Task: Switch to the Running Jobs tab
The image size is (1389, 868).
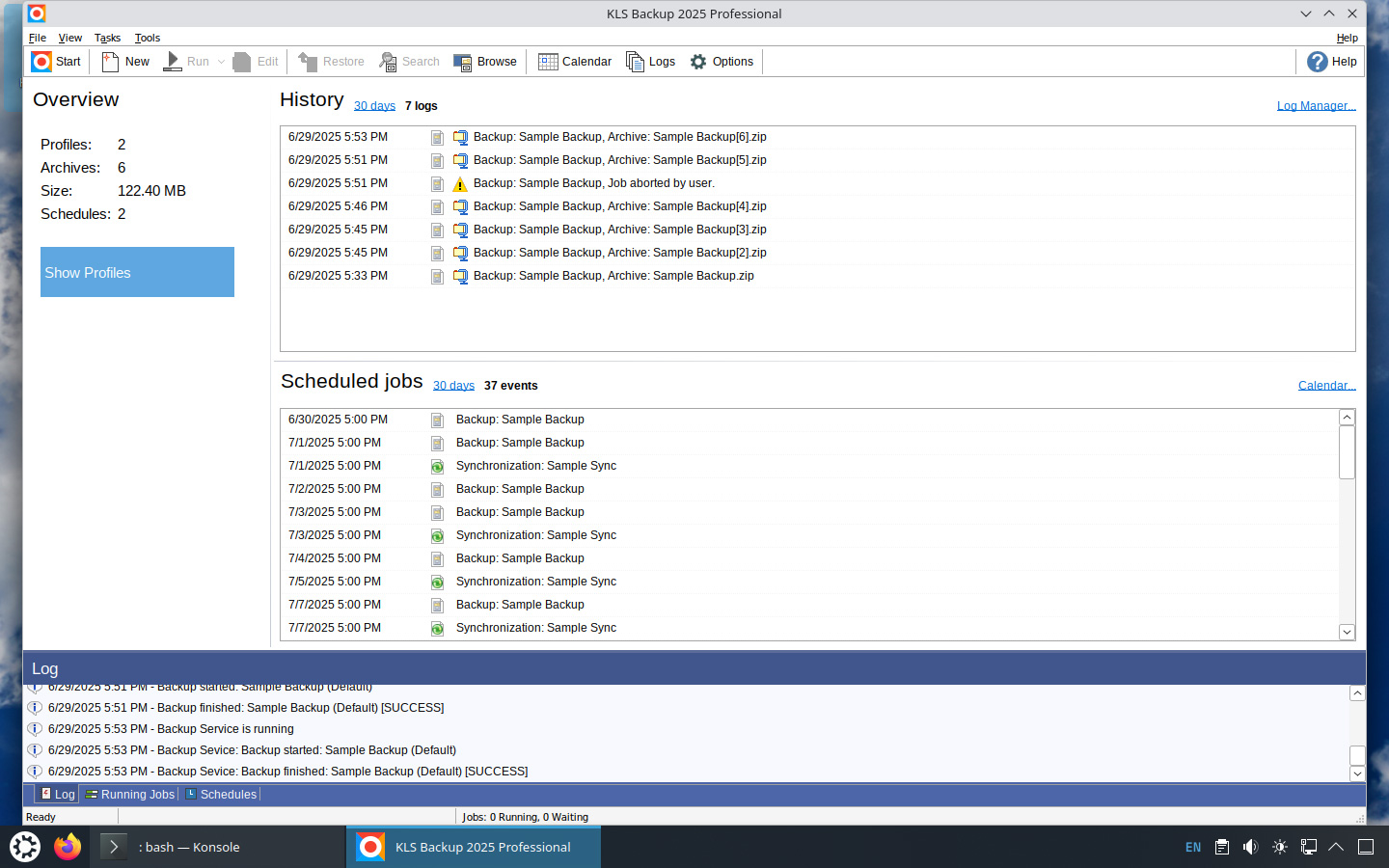Action: pos(130,795)
